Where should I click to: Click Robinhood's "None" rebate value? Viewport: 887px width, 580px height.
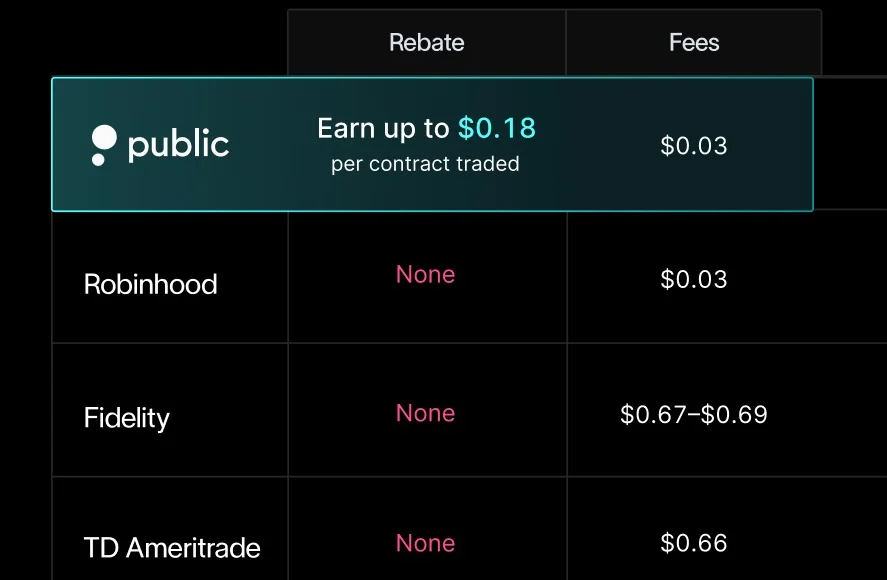point(425,275)
